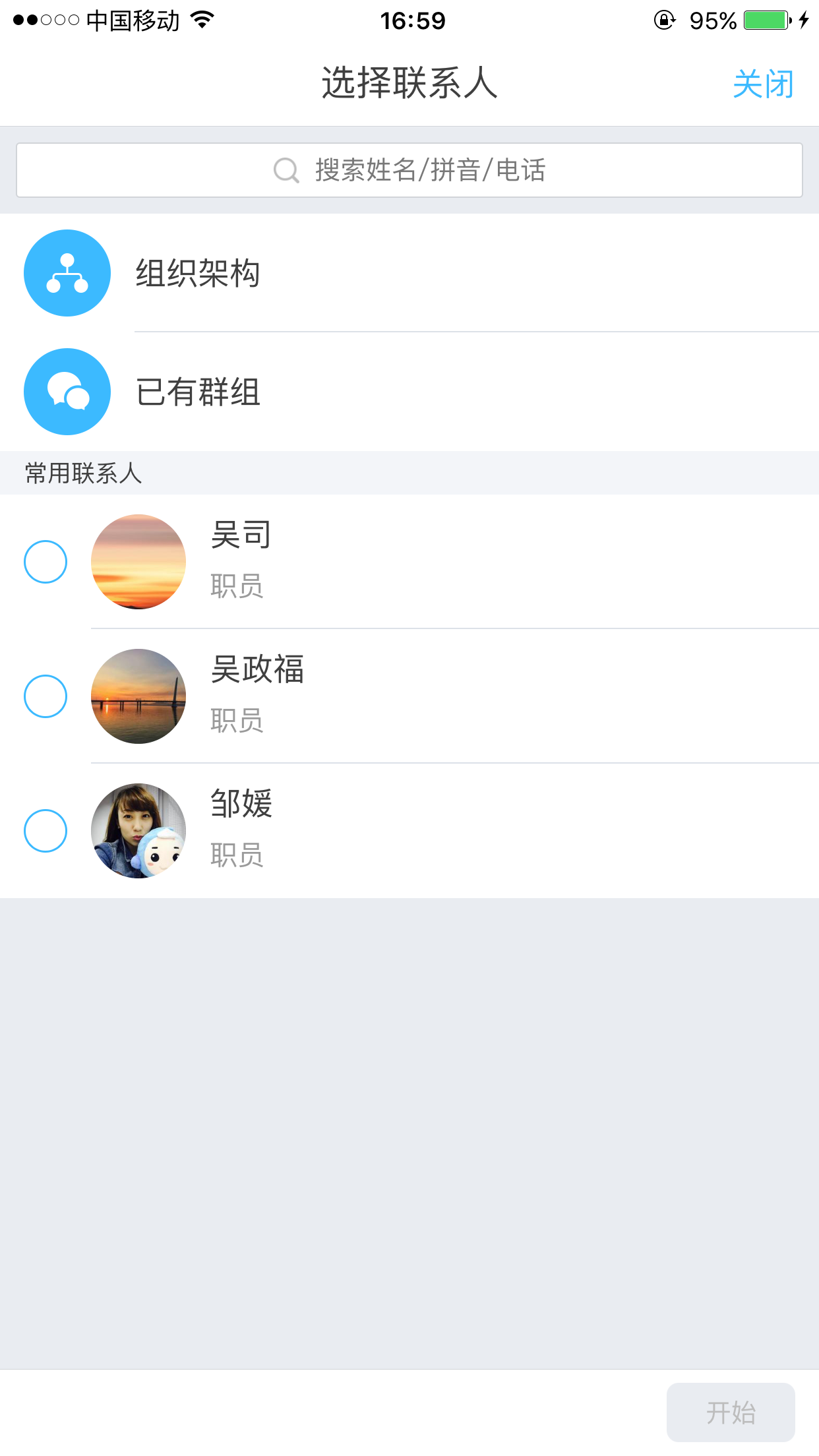Select the radio button for 吴司
Image resolution: width=819 pixels, height=1456 pixels.
click(45, 562)
